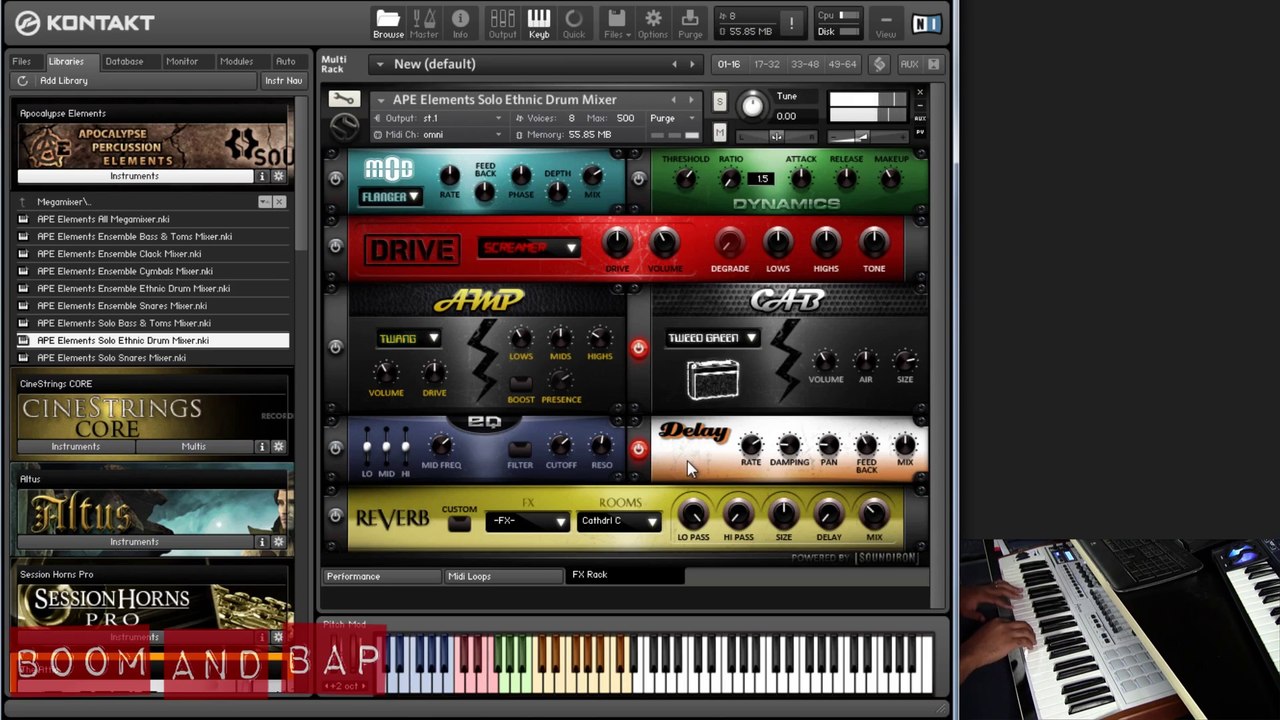Expand the New (default) multi menu

coord(379,64)
